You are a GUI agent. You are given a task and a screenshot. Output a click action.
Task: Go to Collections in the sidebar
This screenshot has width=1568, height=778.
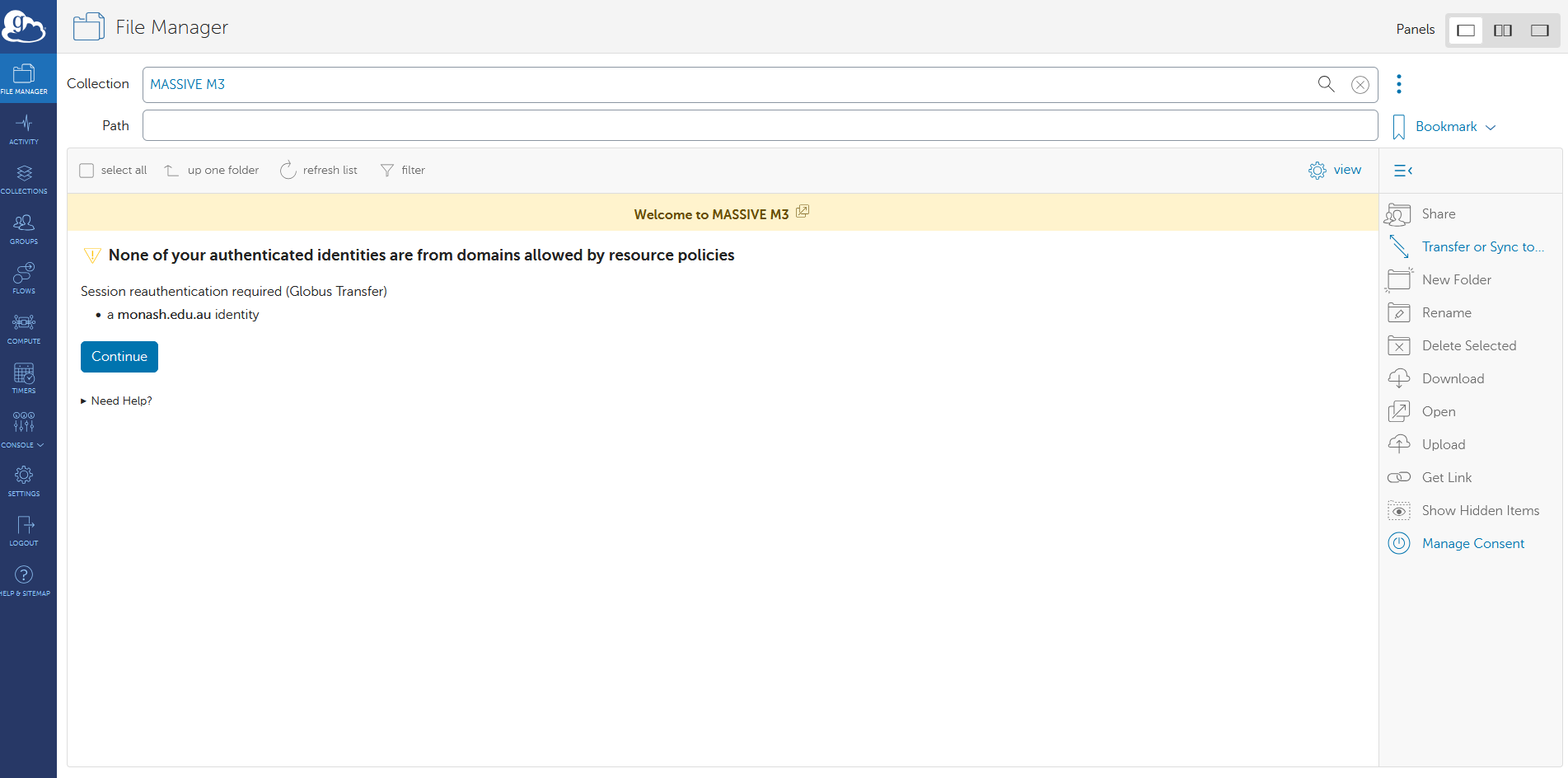[x=24, y=179]
